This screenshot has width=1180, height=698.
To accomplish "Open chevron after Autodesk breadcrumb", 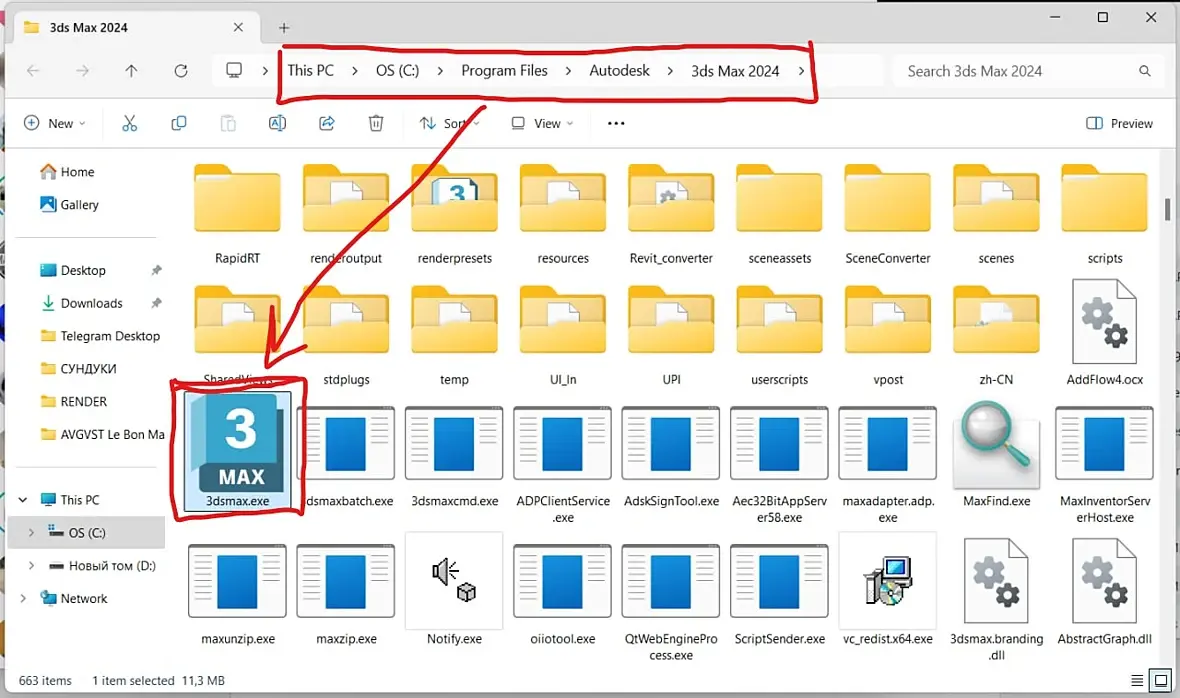I will tap(670, 71).
